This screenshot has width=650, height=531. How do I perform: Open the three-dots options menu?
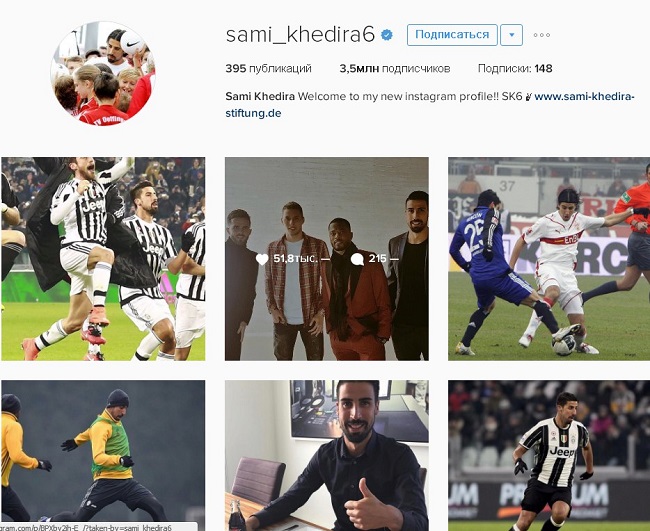click(542, 35)
